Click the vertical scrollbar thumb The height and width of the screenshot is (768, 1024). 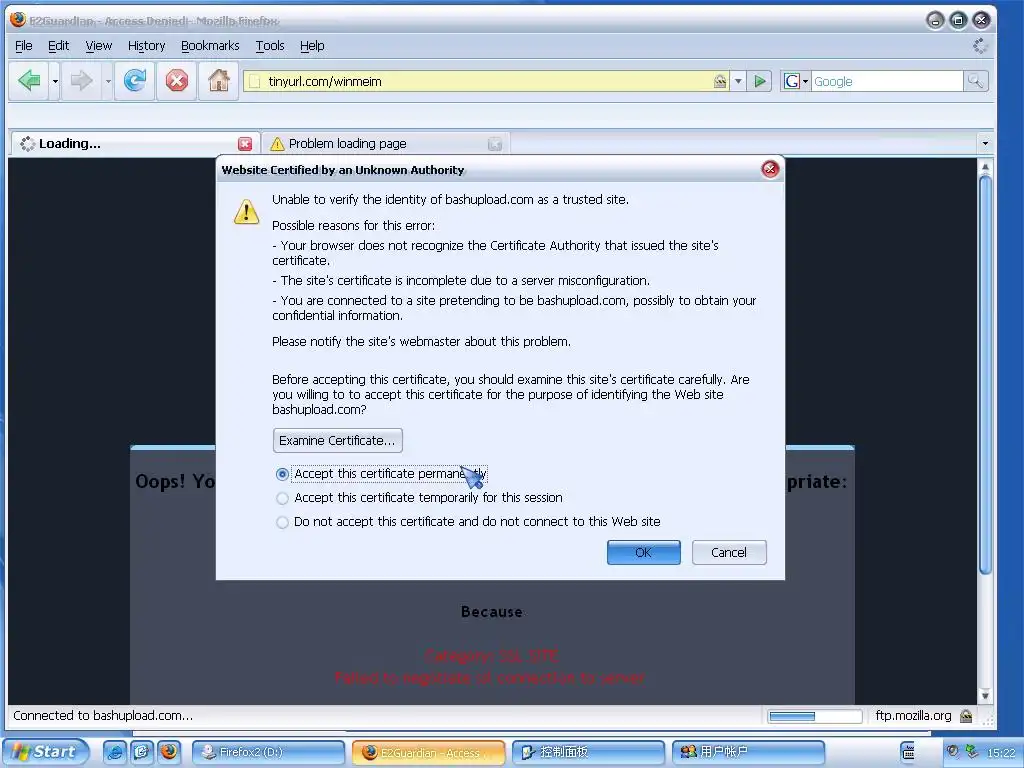pyautogui.click(x=985, y=375)
